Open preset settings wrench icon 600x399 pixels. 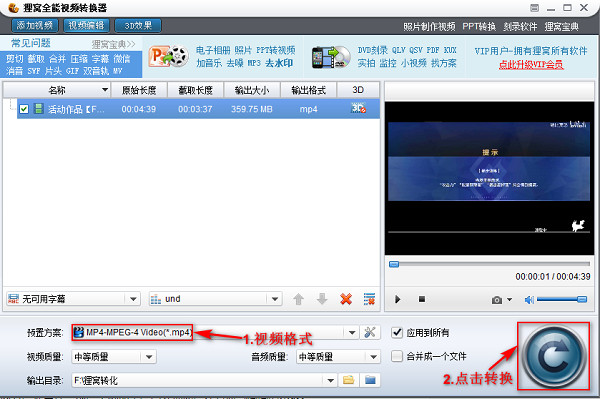[370, 332]
